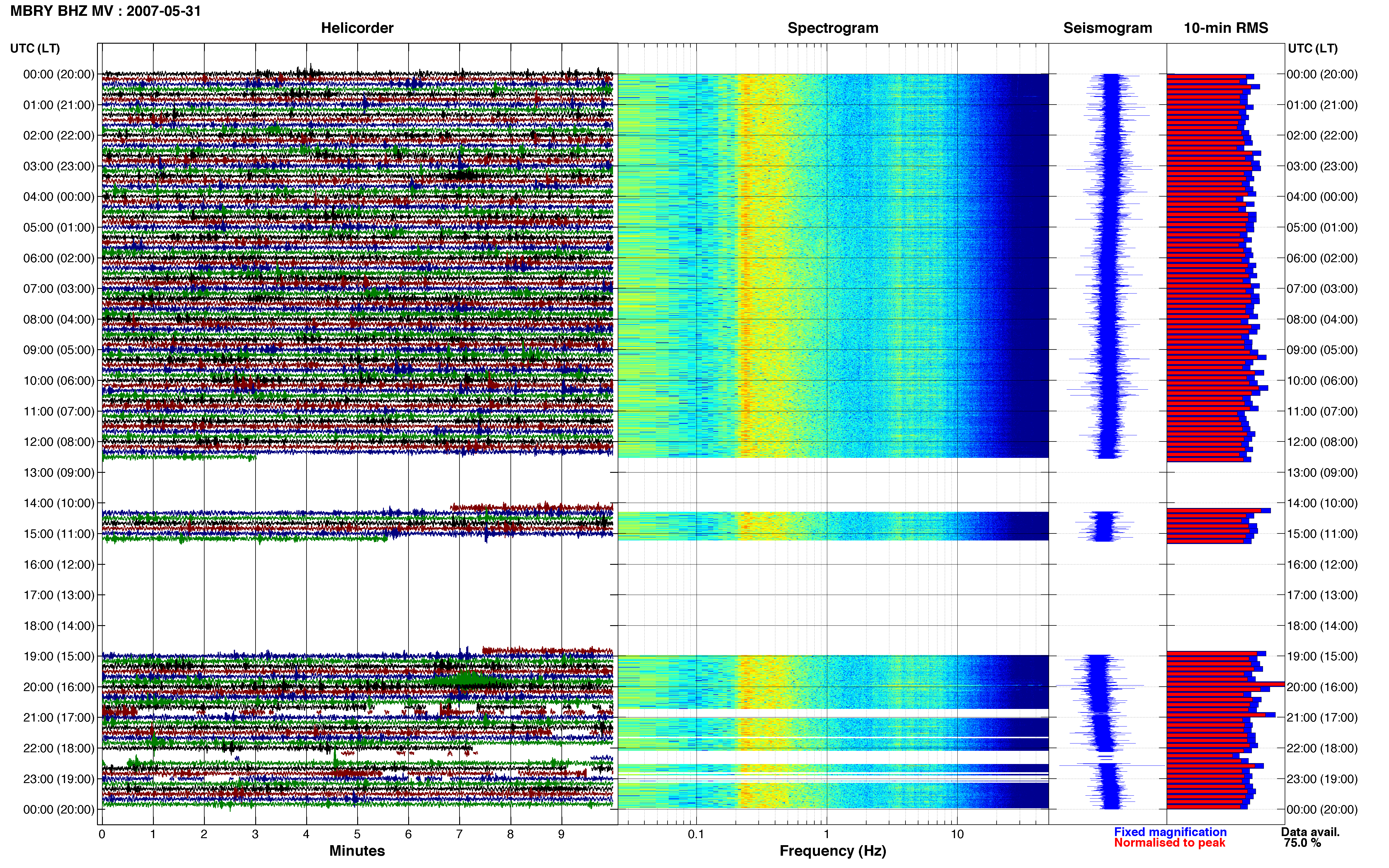Screen dimensions: 1389x868
Task: Pick right-axis time label '07:00 (03:00)'
Action: click(x=1322, y=289)
